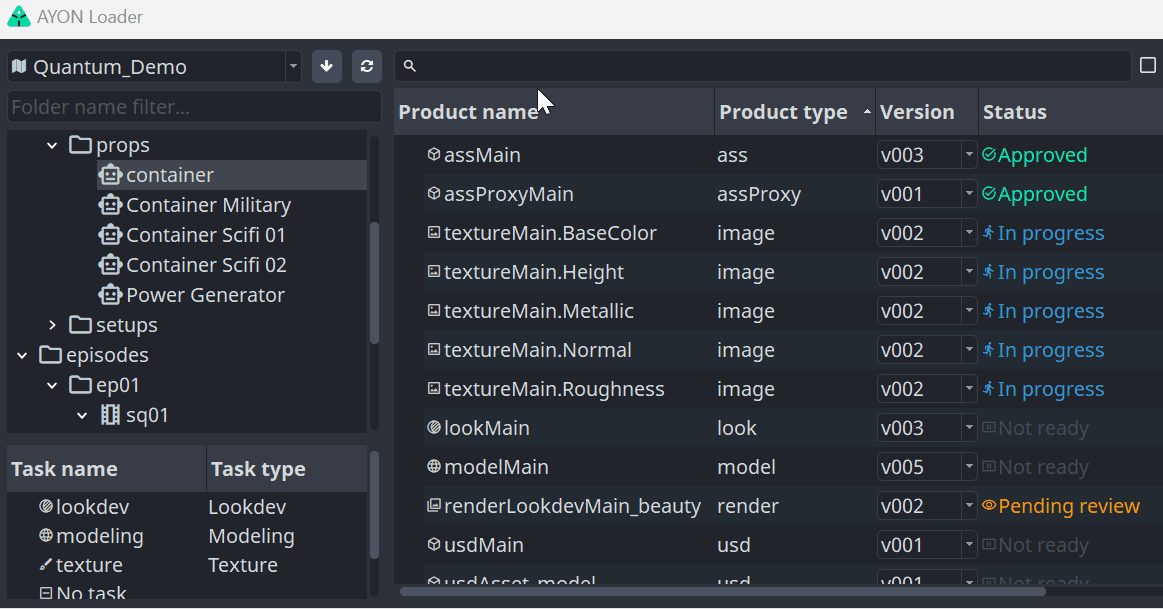
Task: Click the lookMain product icon
Action: pos(434,427)
